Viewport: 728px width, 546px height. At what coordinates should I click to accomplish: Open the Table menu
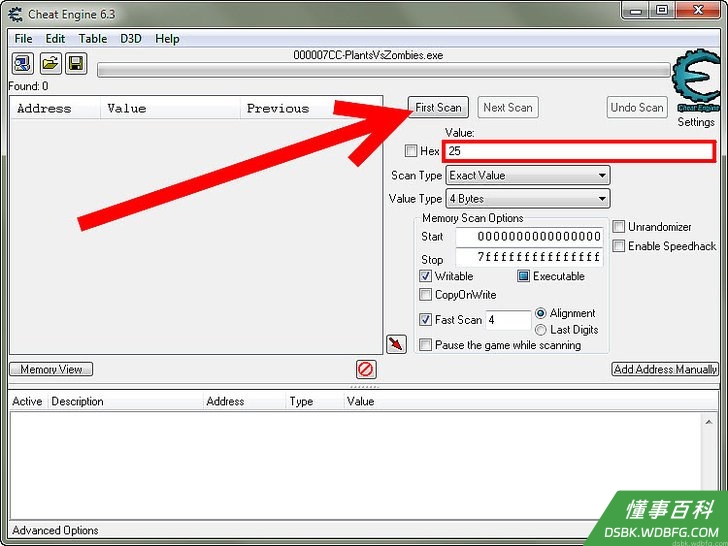[93, 39]
